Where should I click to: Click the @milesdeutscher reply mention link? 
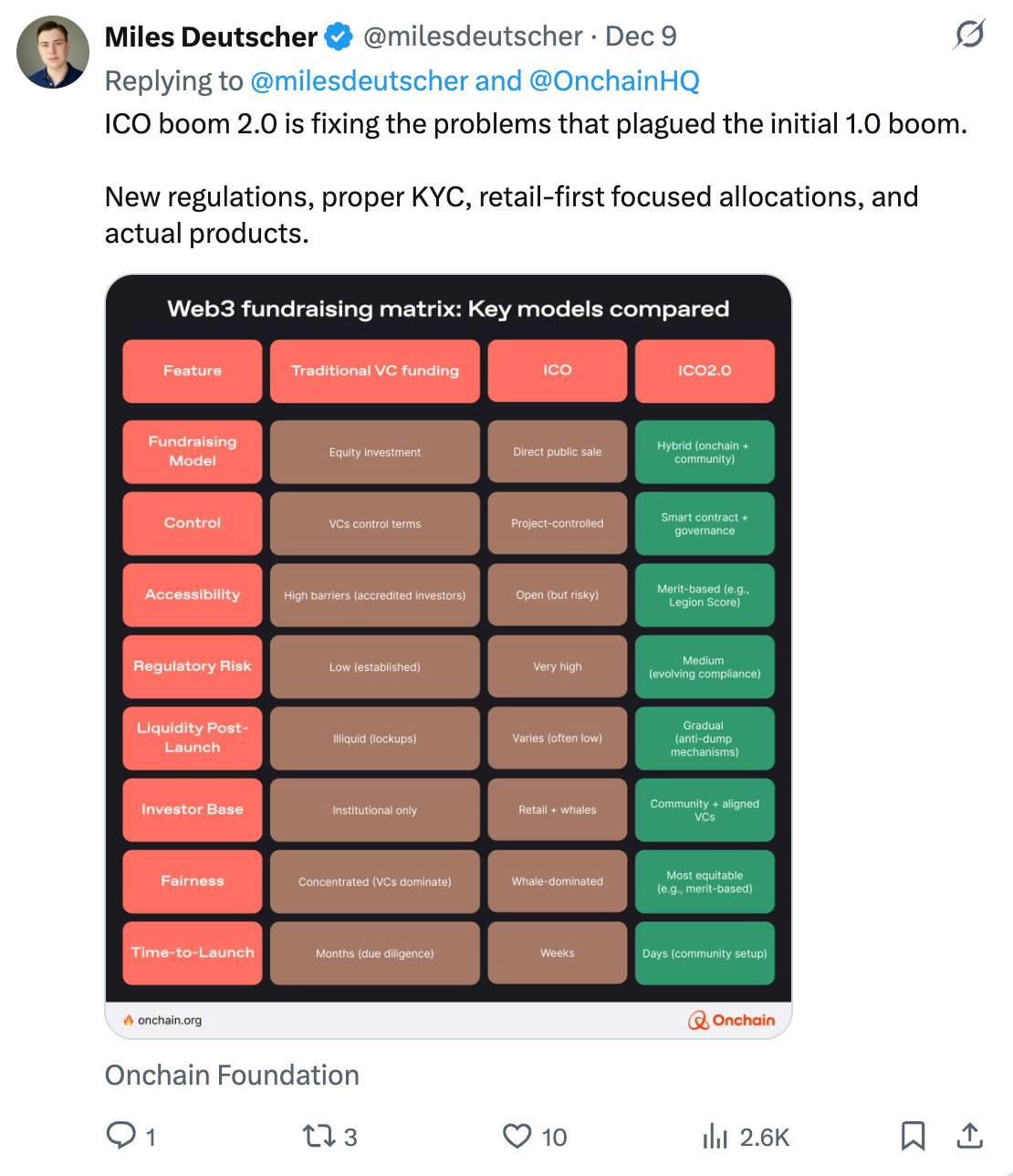[359, 81]
